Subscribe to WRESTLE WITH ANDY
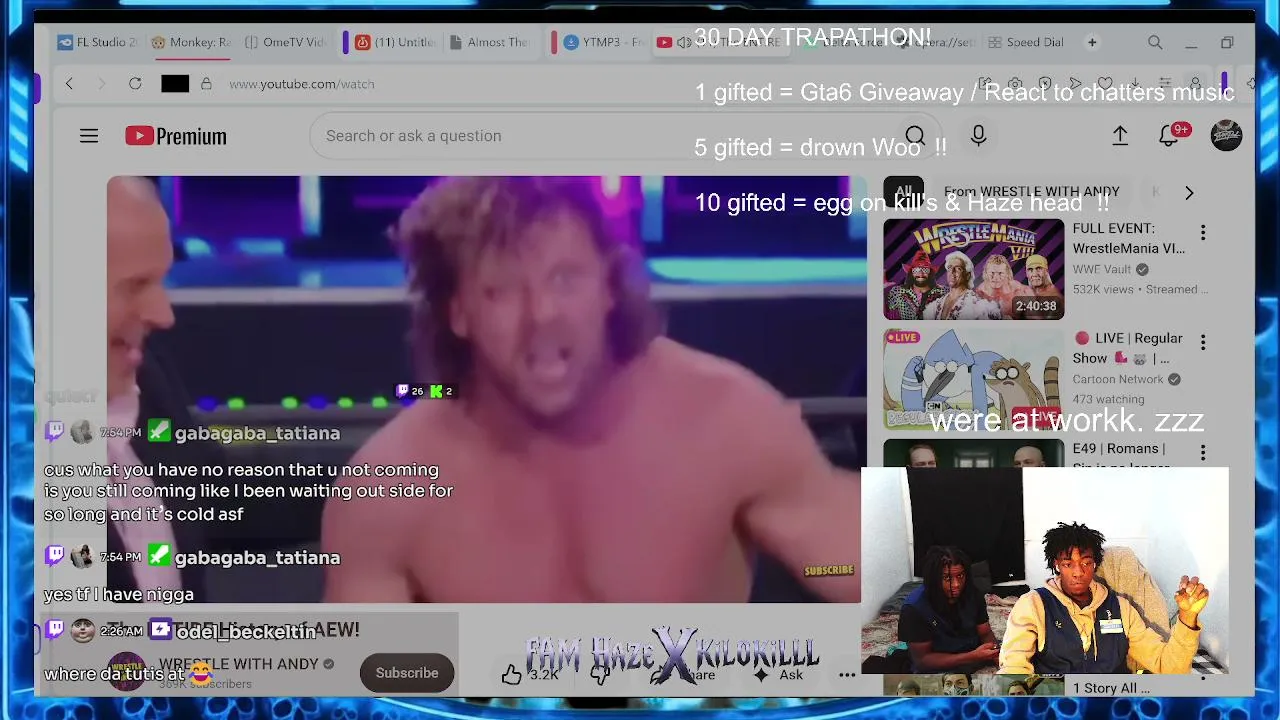The height and width of the screenshot is (720, 1280). pyautogui.click(x=407, y=673)
